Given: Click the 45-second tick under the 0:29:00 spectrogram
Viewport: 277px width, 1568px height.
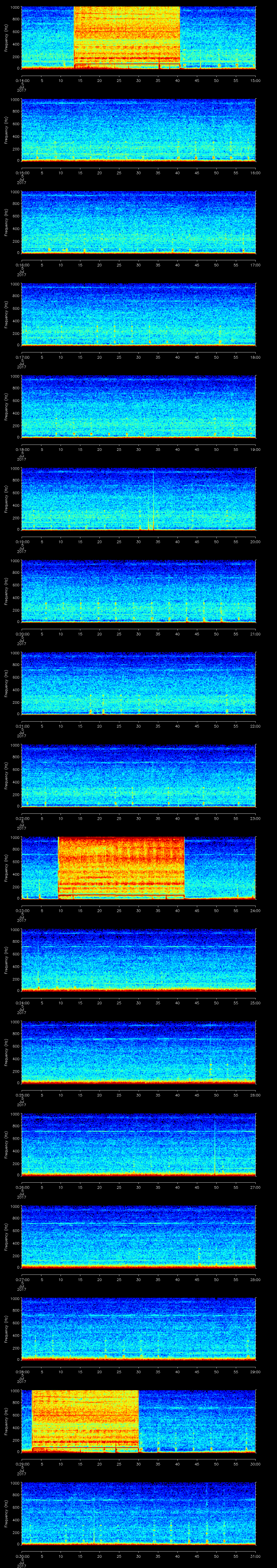Looking at the screenshot, I should (x=197, y=1464).
